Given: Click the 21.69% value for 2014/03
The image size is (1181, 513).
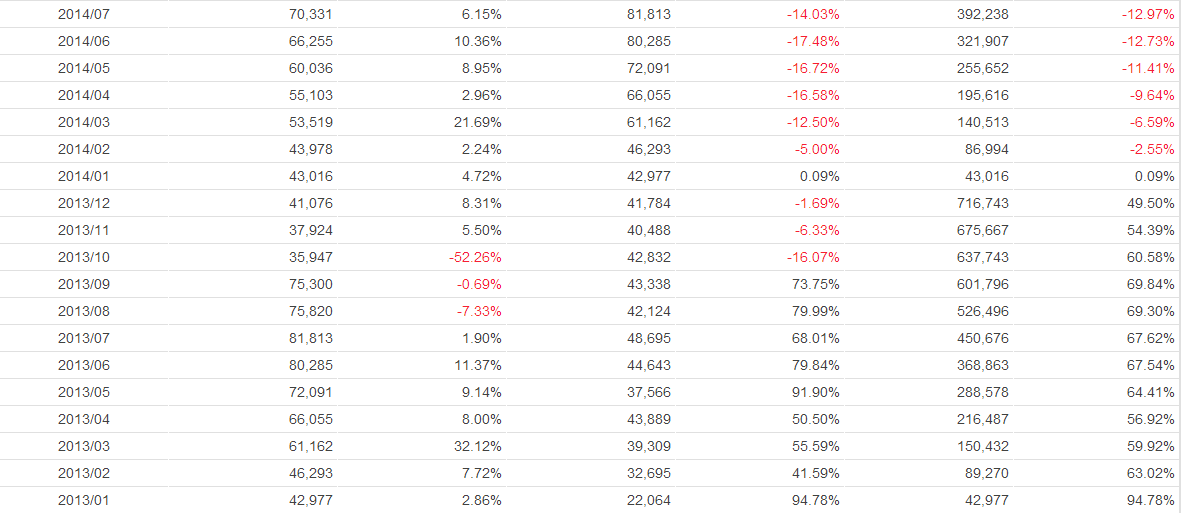Looking at the screenshot, I should coord(477,122).
